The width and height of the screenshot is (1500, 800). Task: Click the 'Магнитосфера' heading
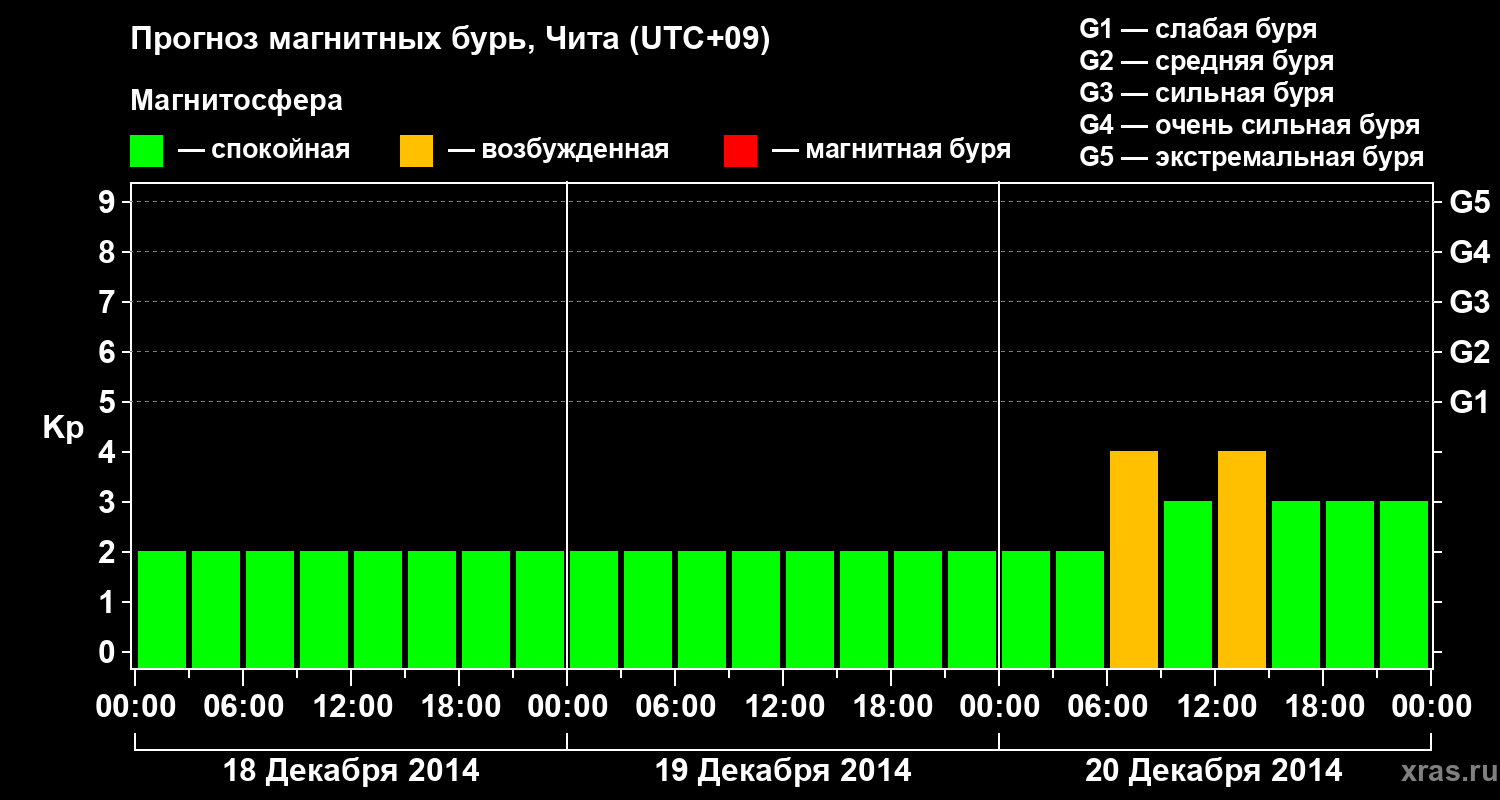point(237,101)
